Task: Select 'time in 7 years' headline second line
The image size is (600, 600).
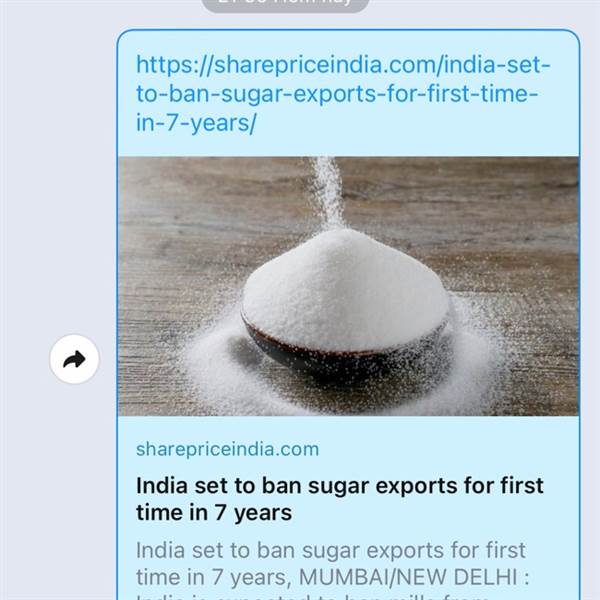Action: (x=214, y=513)
